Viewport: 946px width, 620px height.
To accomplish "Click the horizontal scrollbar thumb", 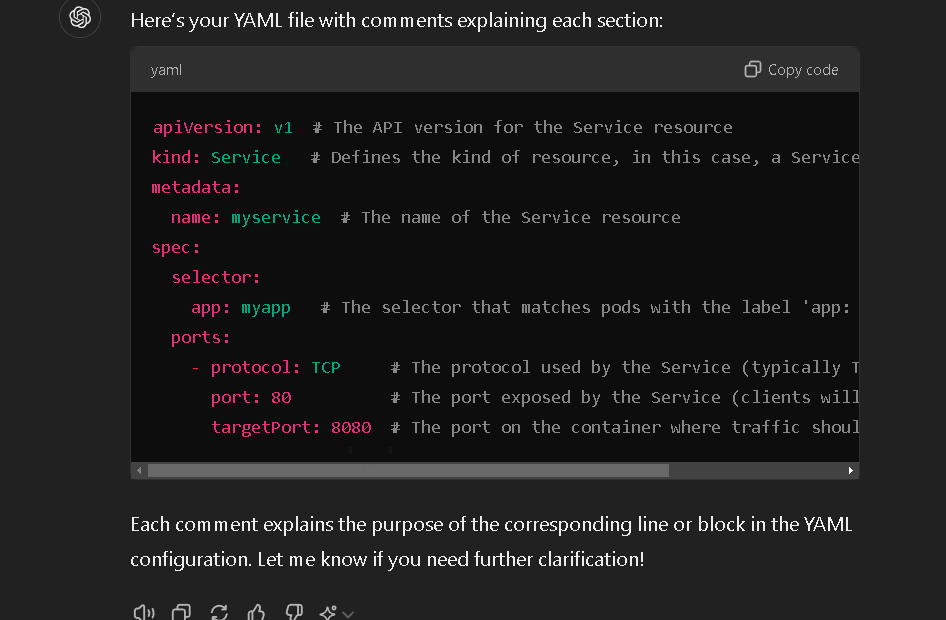I will (408, 470).
